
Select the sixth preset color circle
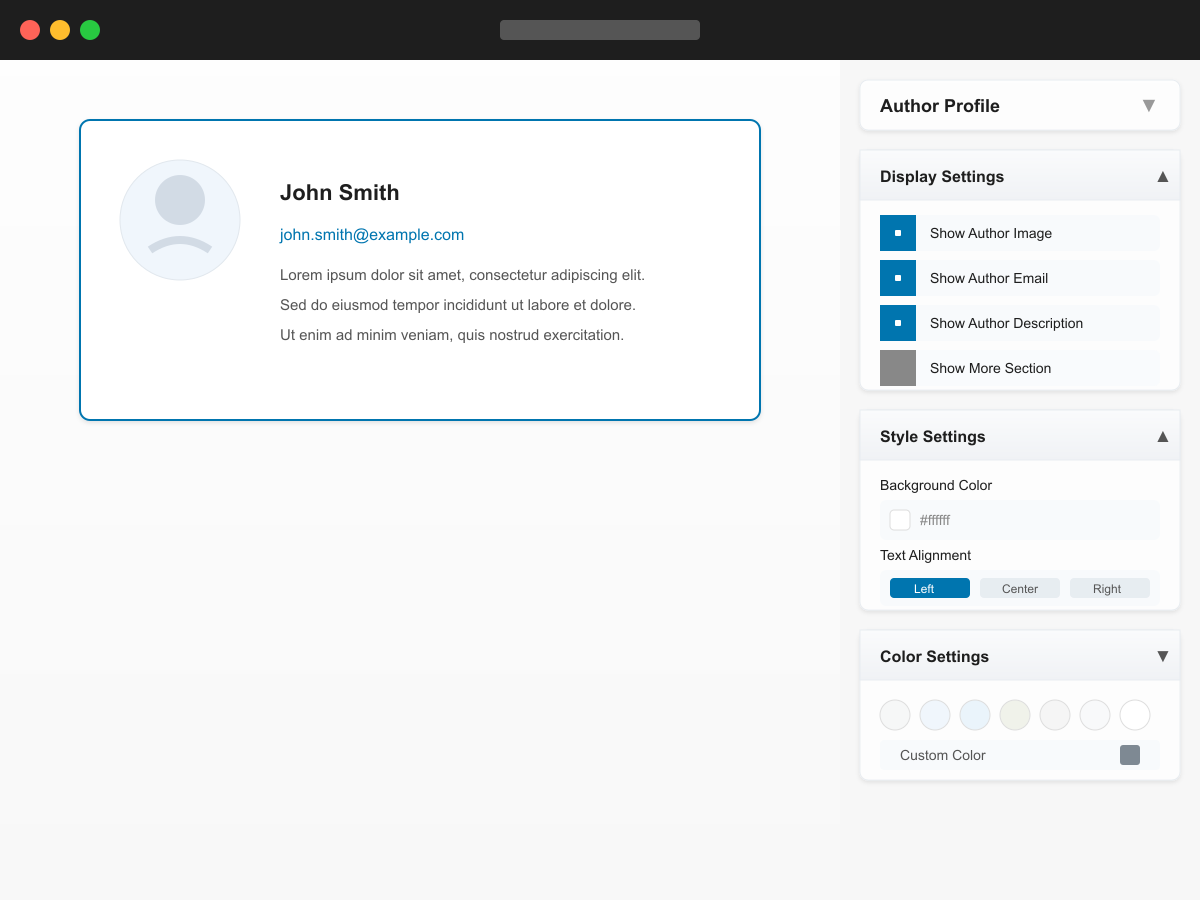[1095, 715]
